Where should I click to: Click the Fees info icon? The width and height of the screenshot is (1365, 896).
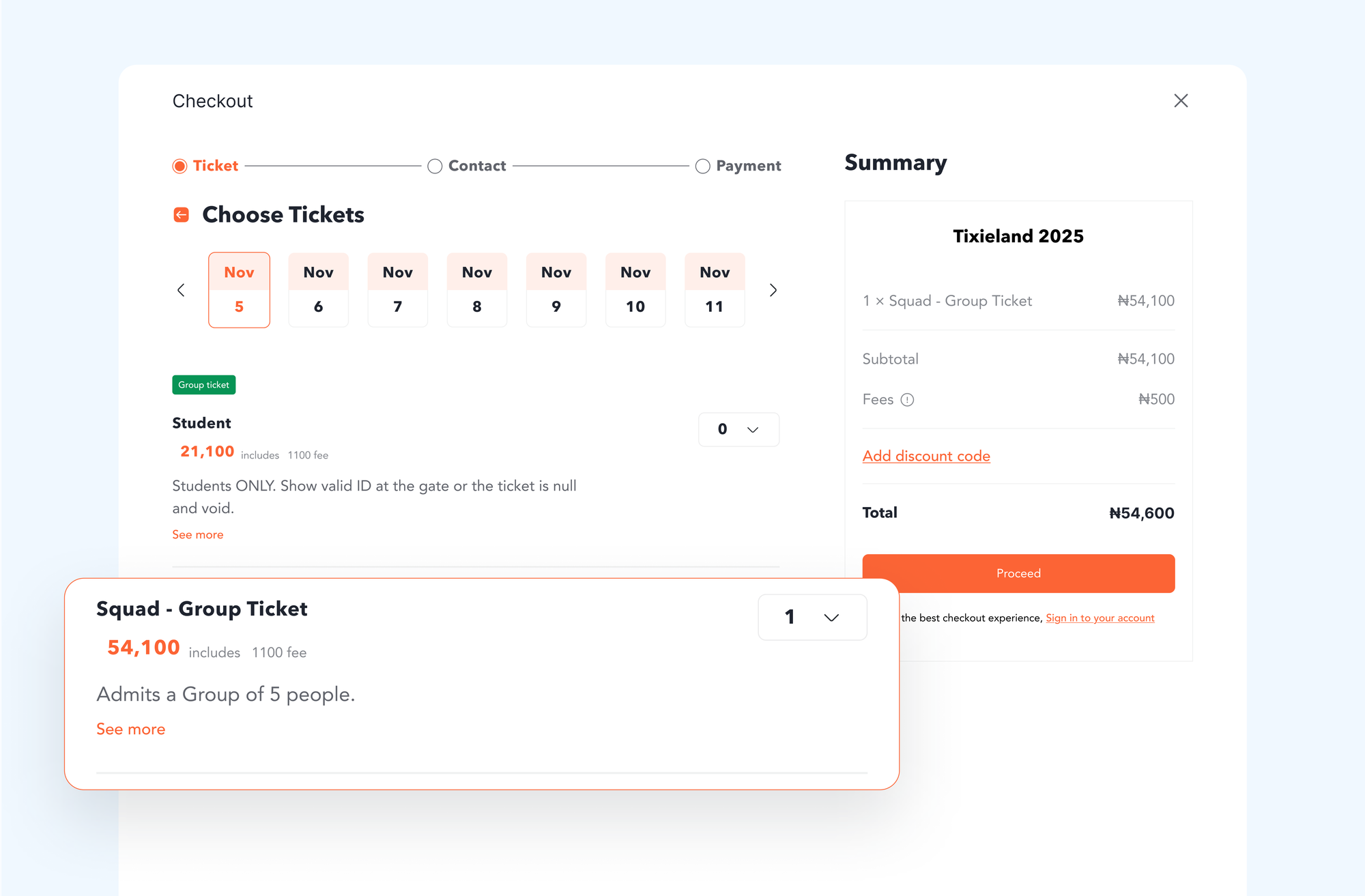907,400
